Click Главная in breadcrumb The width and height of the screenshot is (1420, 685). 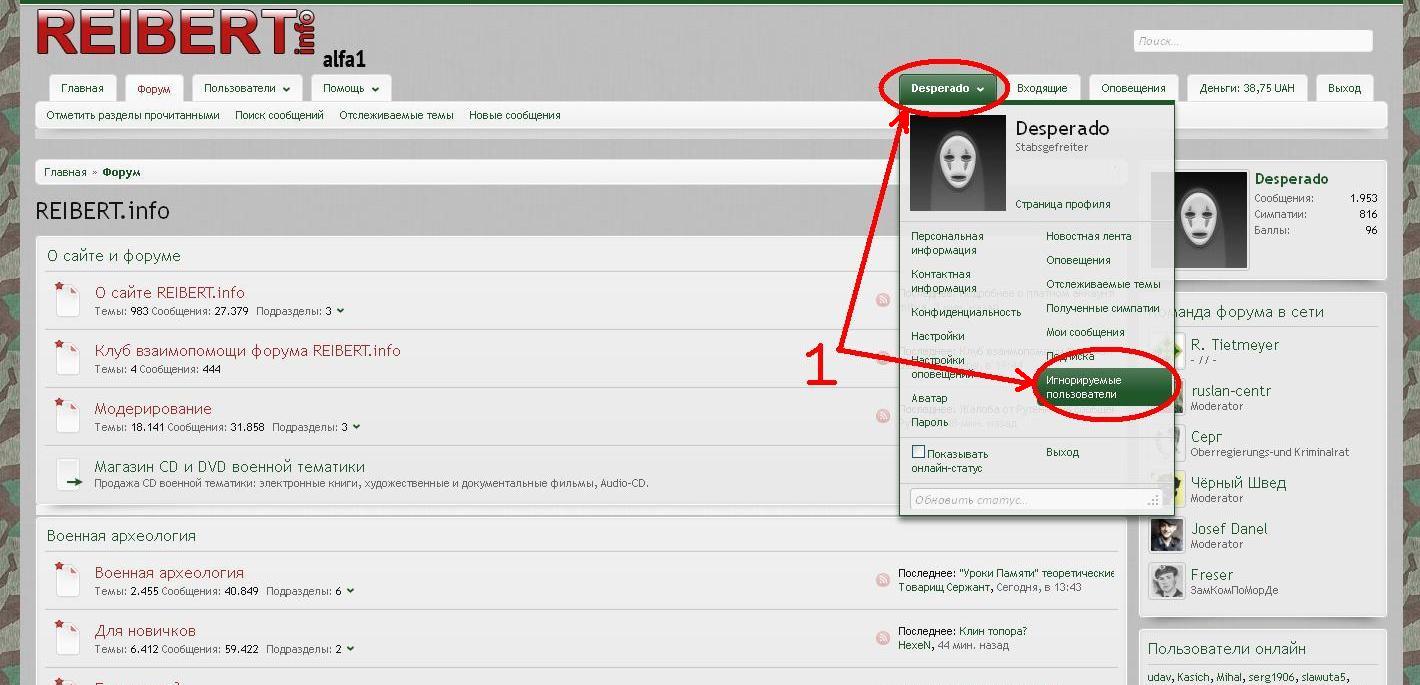tap(65, 172)
